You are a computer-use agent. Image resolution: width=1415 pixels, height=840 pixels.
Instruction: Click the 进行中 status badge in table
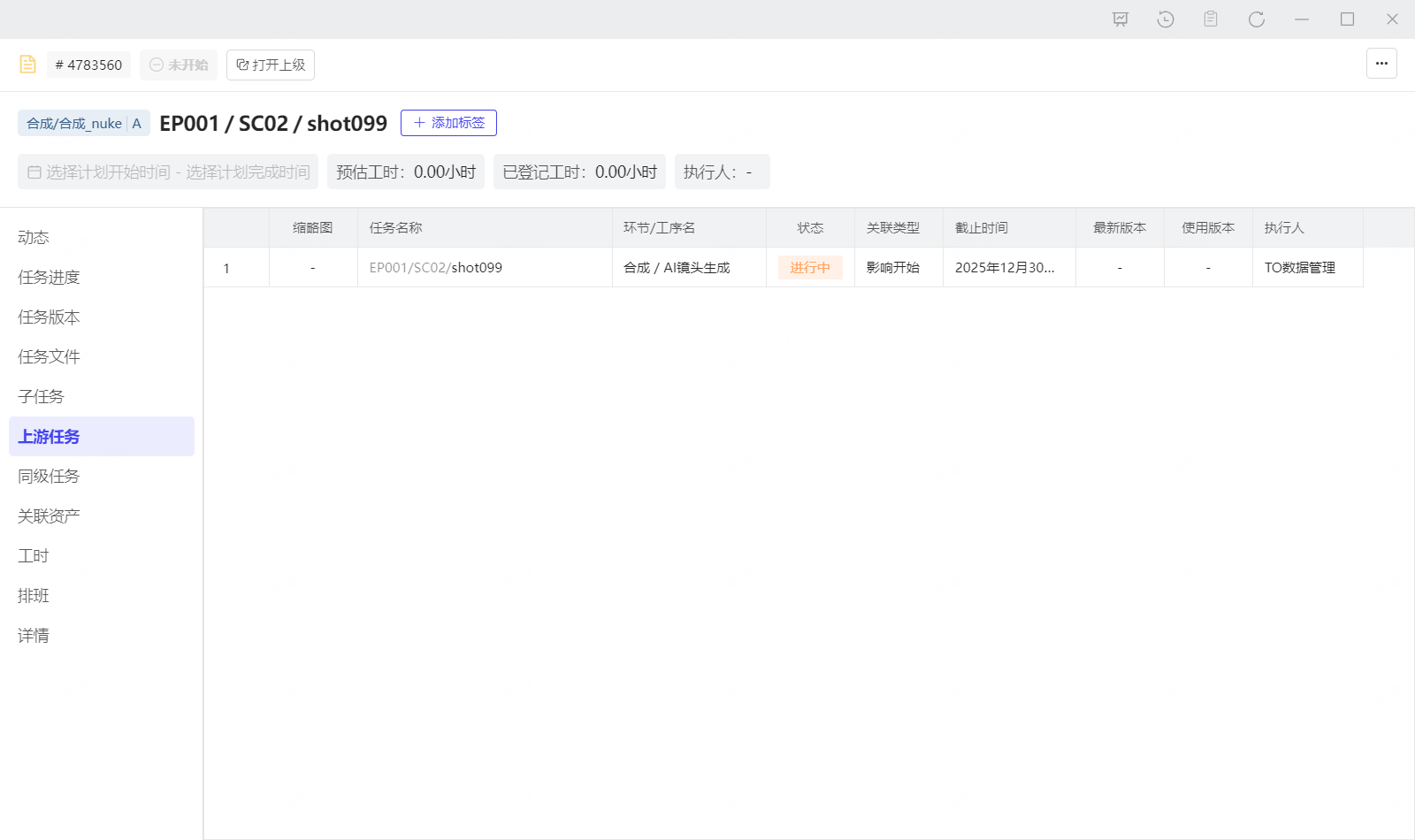coord(810,268)
